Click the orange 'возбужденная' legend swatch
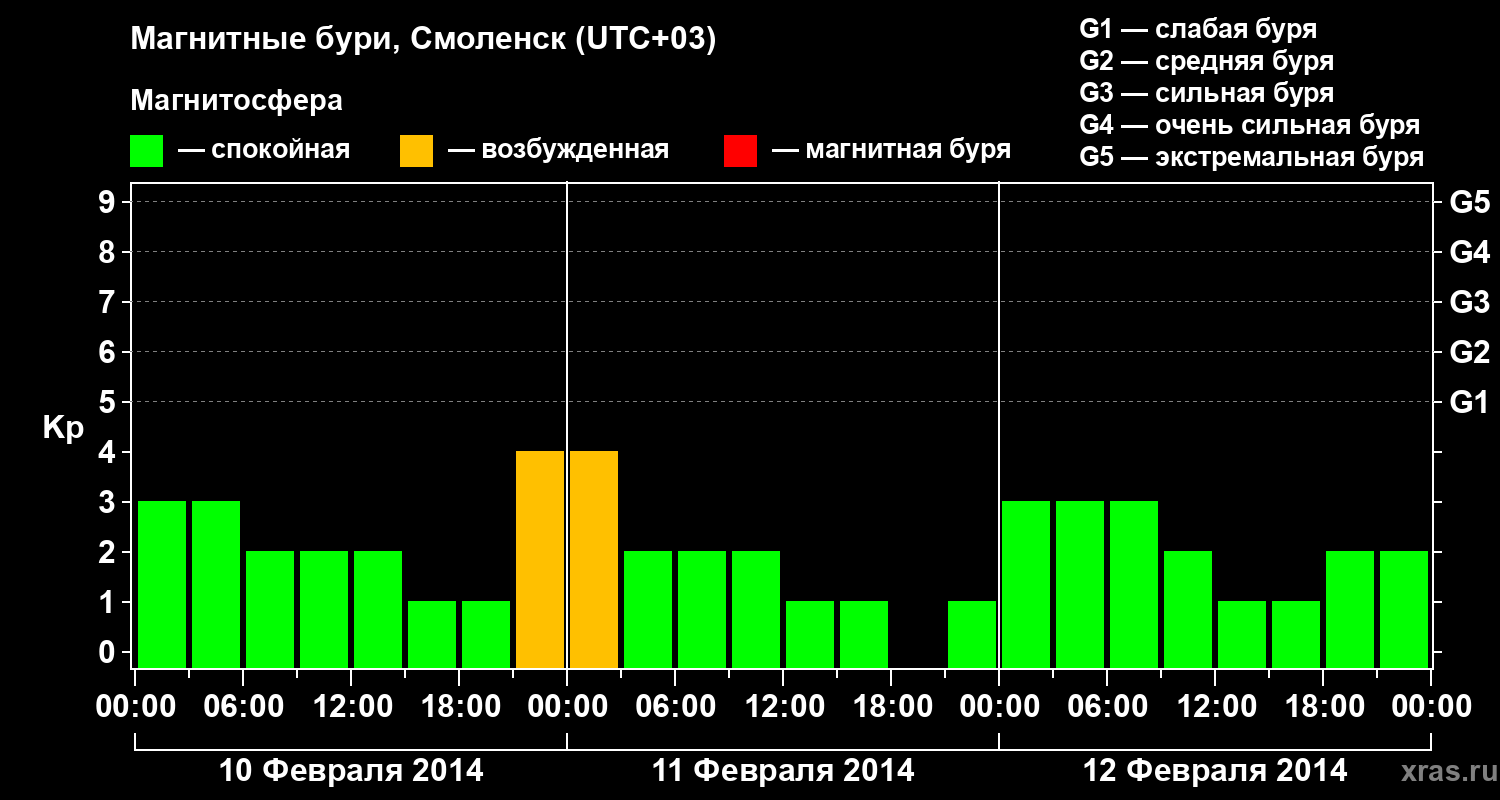This screenshot has height=800, width=1500. pyautogui.click(x=416, y=151)
